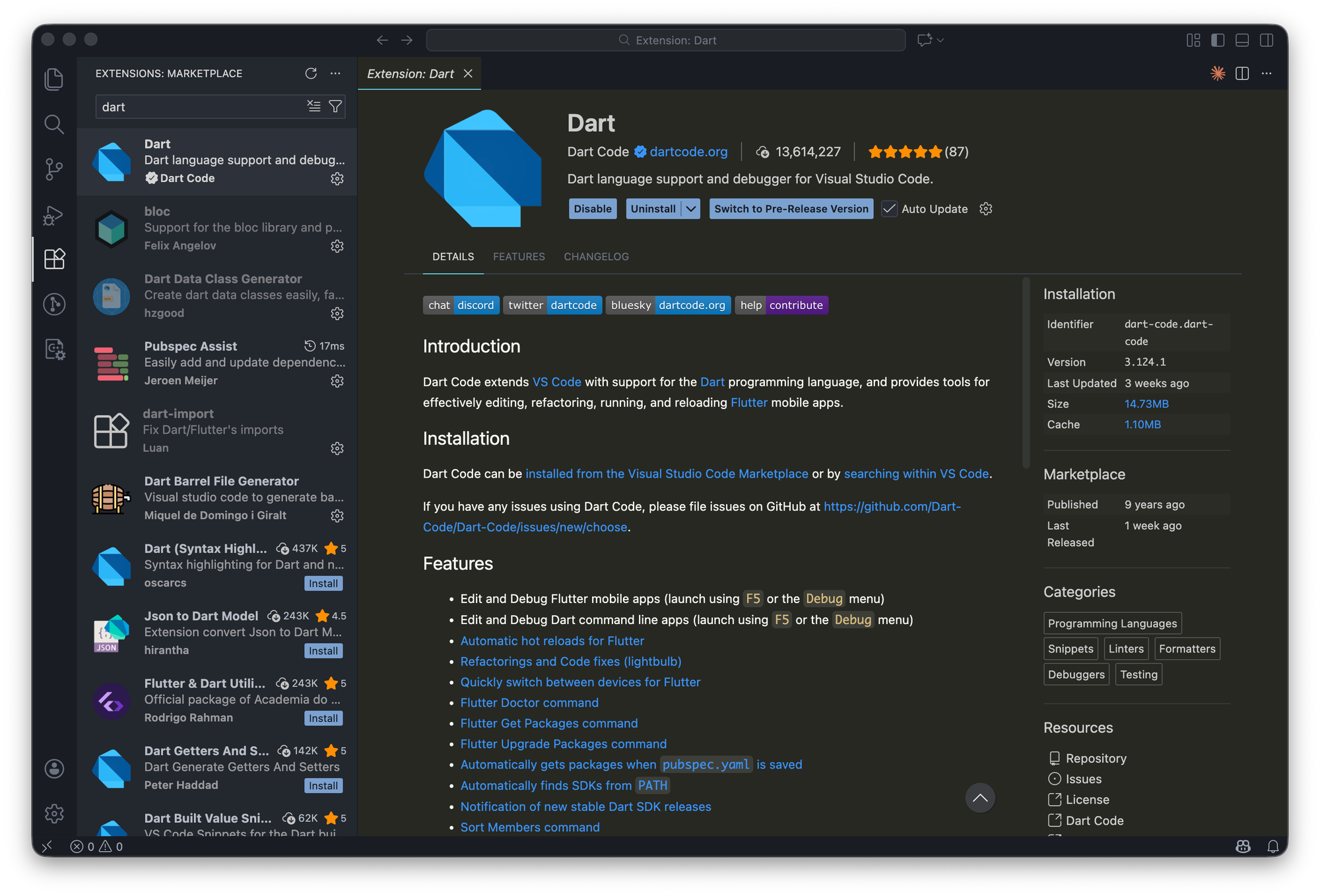Click the Disable button for Dart
This screenshot has width=1320, height=896.
[x=592, y=209]
